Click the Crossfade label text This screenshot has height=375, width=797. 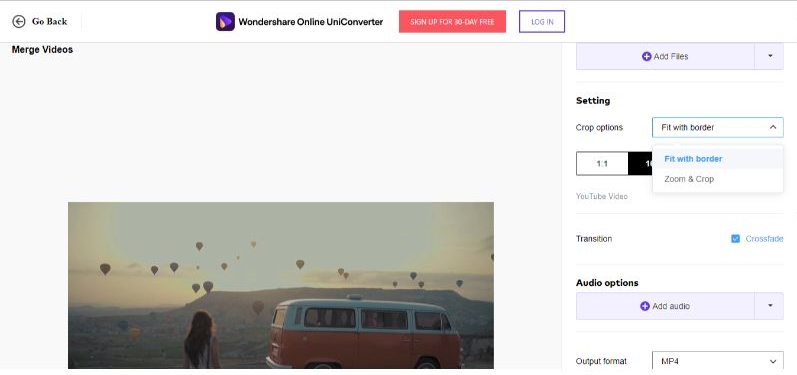pyautogui.click(x=764, y=239)
